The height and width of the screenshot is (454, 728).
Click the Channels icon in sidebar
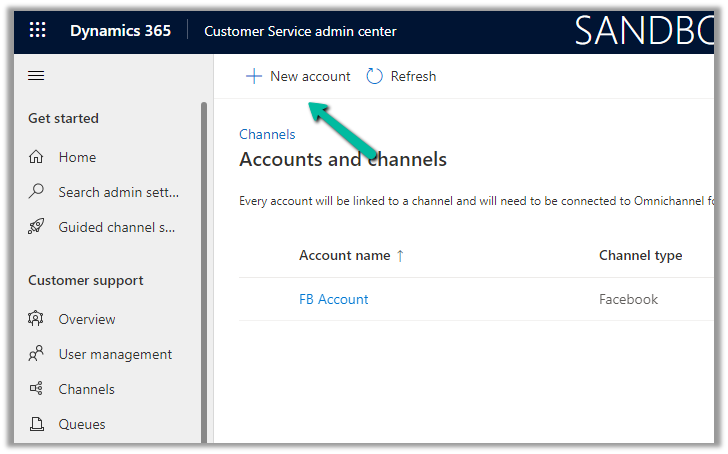click(x=37, y=389)
